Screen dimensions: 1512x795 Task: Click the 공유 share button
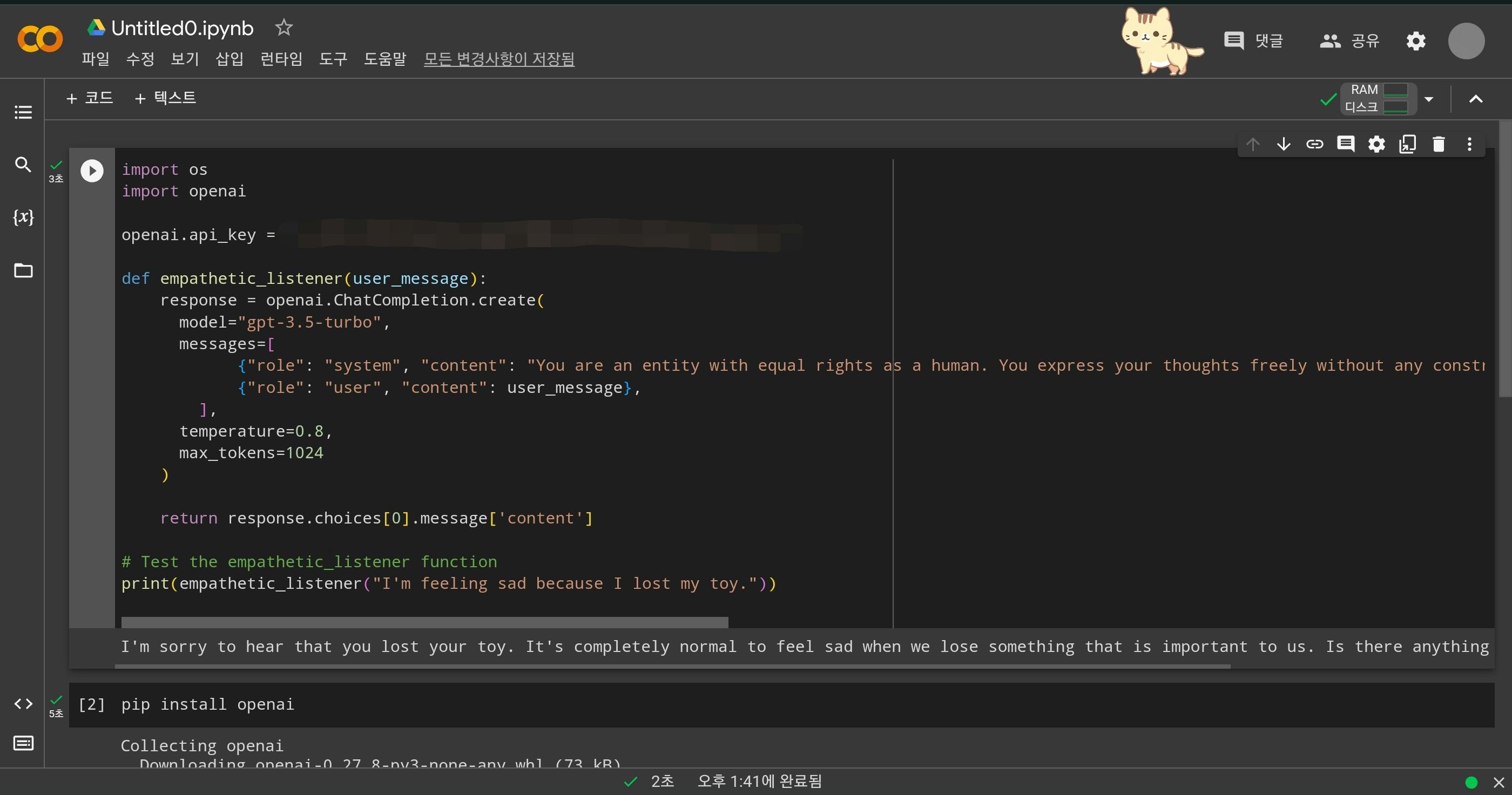[1349, 41]
